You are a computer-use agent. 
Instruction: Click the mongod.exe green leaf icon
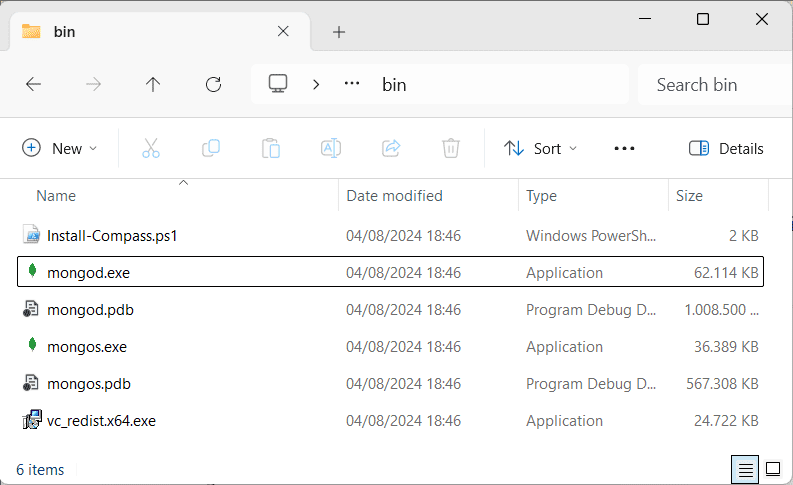(32, 271)
